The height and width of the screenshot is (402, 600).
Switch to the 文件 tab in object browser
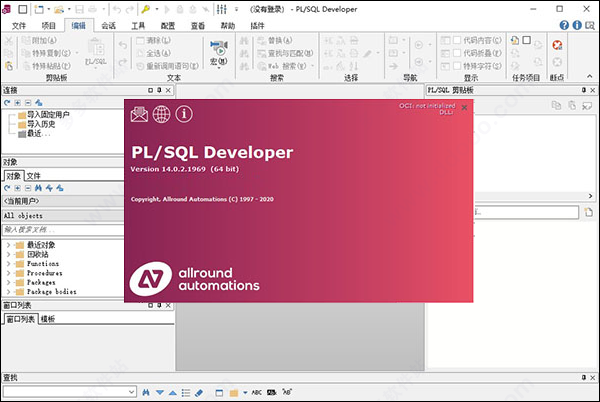[33, 176]
